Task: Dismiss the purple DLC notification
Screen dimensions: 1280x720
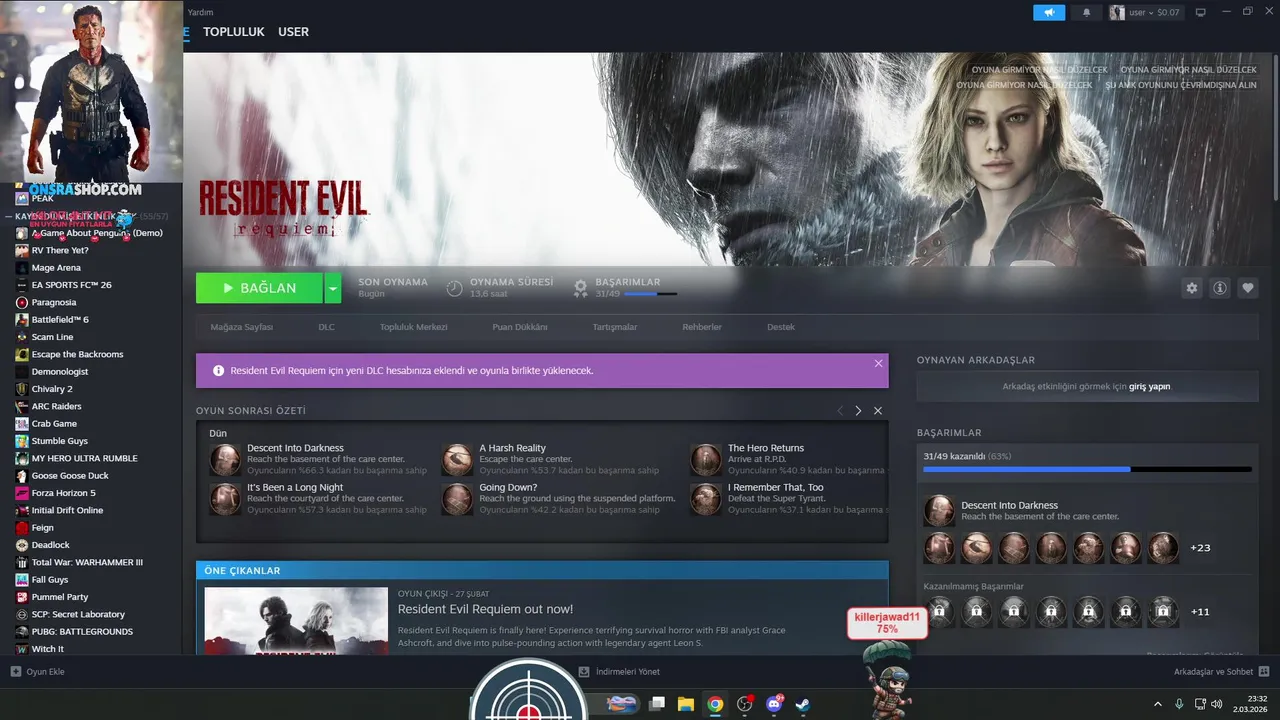Action: (878, 364)
